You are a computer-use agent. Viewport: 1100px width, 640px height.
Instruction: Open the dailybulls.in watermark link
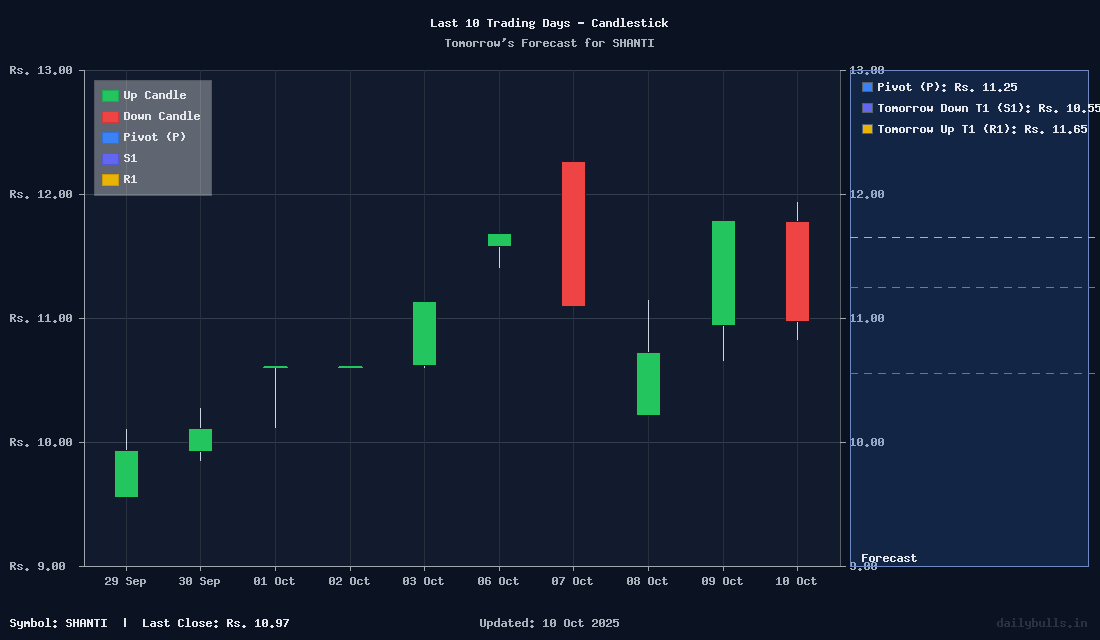tap(1041, 623)
